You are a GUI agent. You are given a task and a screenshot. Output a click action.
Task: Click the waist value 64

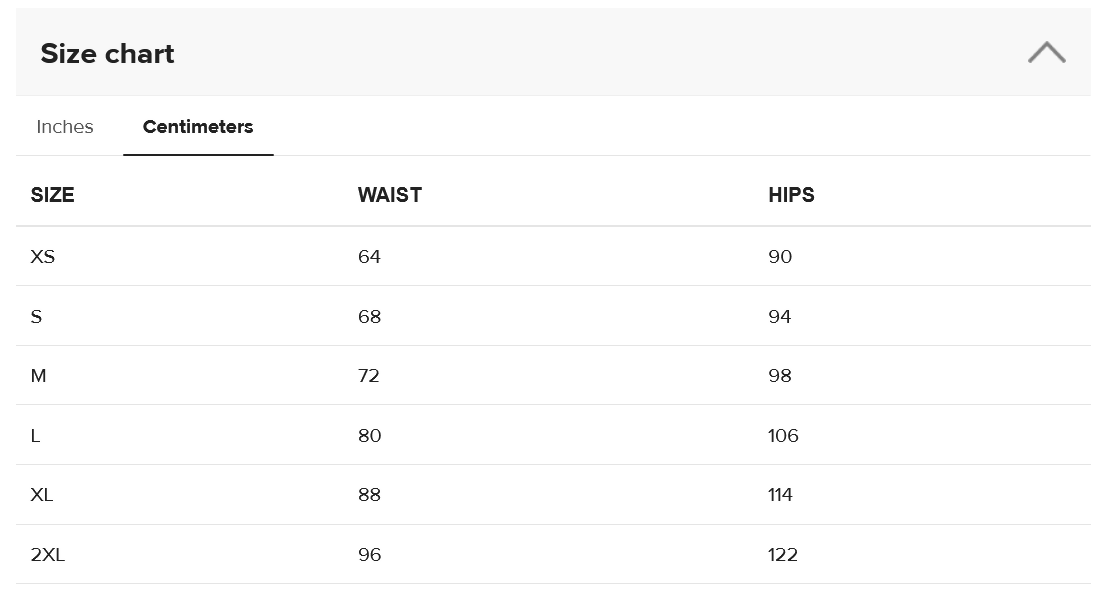tap(369, 257)
